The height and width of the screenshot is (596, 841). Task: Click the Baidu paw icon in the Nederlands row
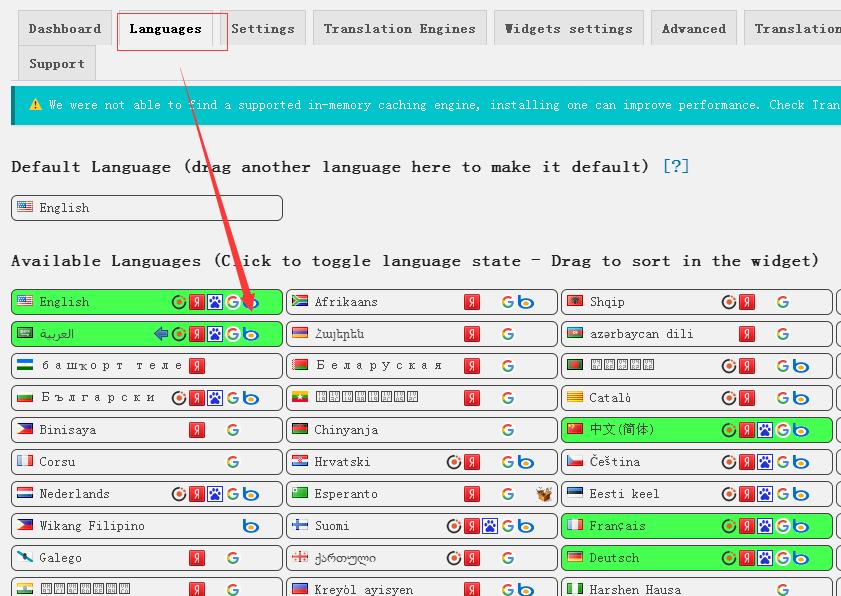tap(215, 494)
